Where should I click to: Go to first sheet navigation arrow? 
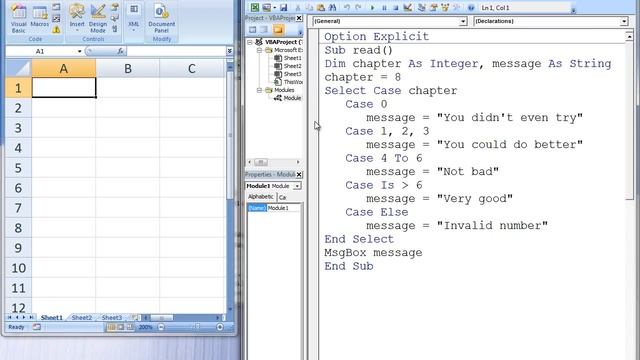coord(9,317)
